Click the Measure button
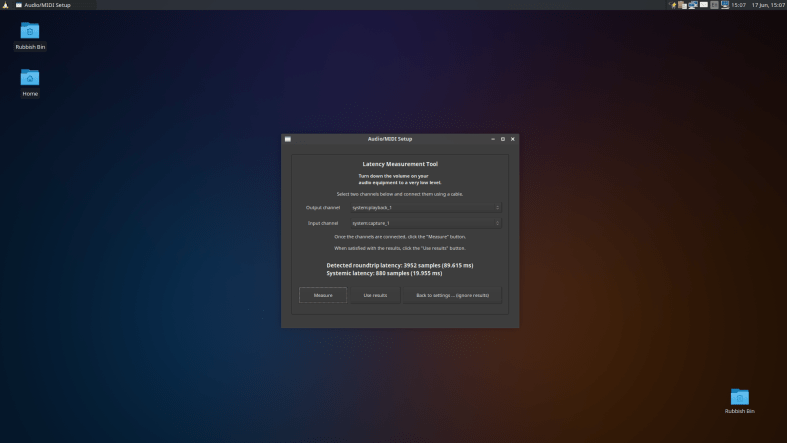Screen dimensions: 787x443 pos(323,295)
